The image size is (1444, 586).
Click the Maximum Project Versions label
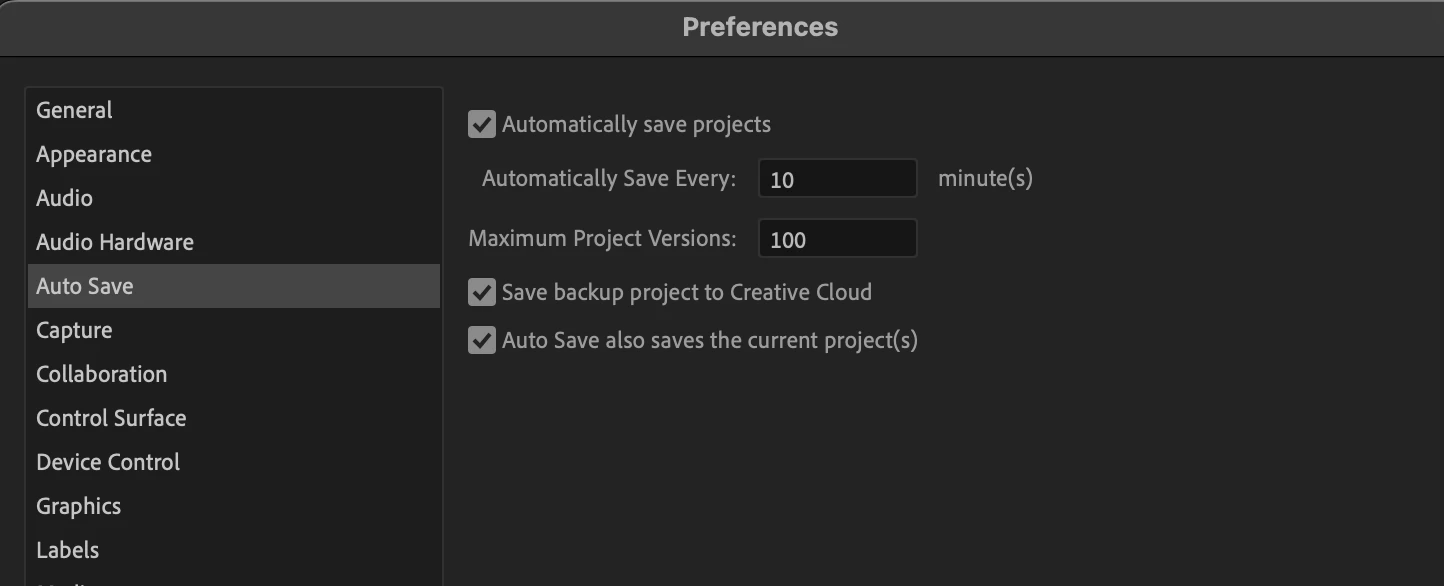coord(602,239)
